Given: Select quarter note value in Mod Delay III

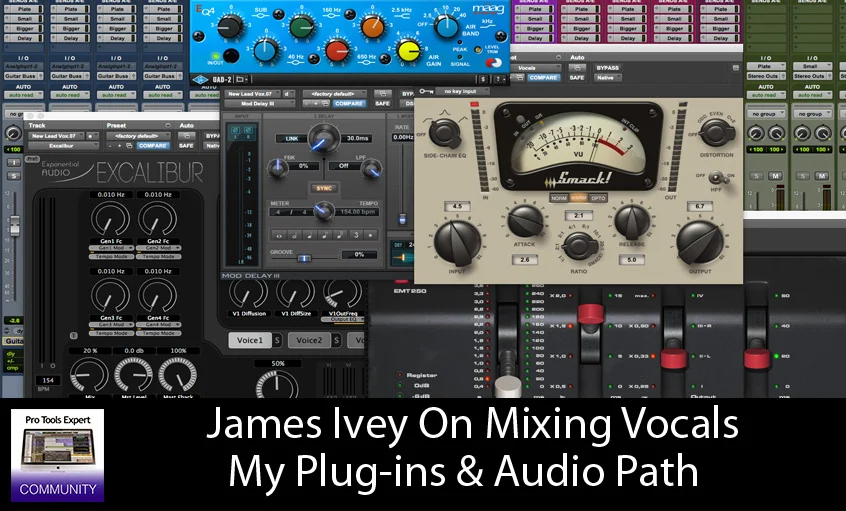Looking at the screenshot, I should click(x=309, y=235).
